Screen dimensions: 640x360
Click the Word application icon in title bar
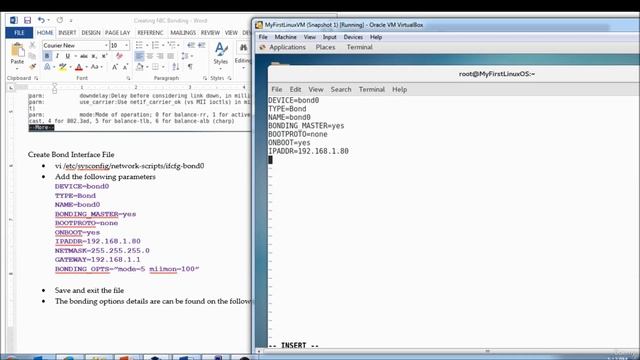pyautogui.click(x=13, y=20)
